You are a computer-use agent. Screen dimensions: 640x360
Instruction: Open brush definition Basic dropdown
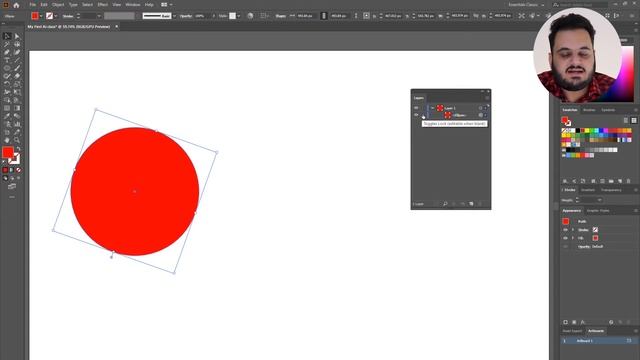click(x=174, y=16)
